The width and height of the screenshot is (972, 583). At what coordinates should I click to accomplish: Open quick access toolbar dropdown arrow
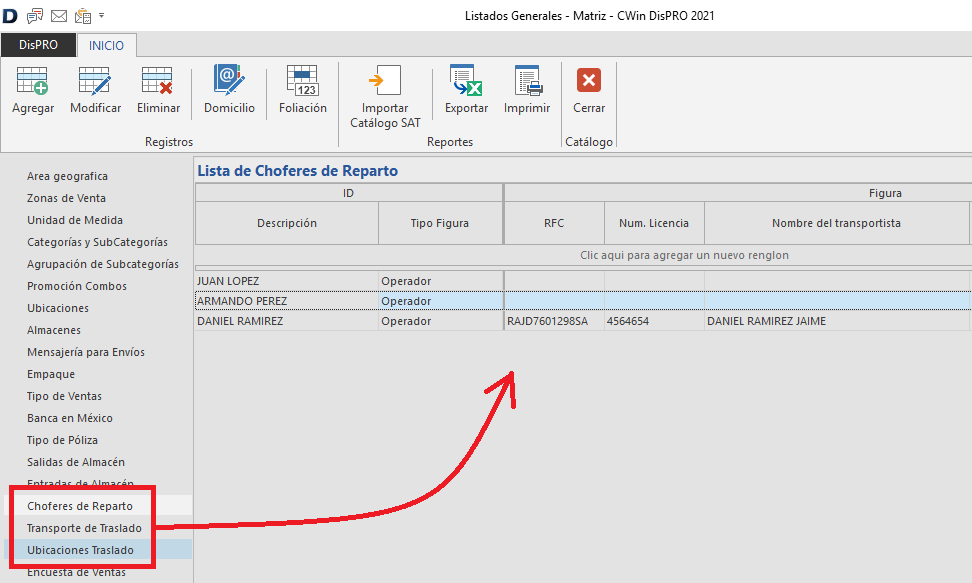(102, 16)
